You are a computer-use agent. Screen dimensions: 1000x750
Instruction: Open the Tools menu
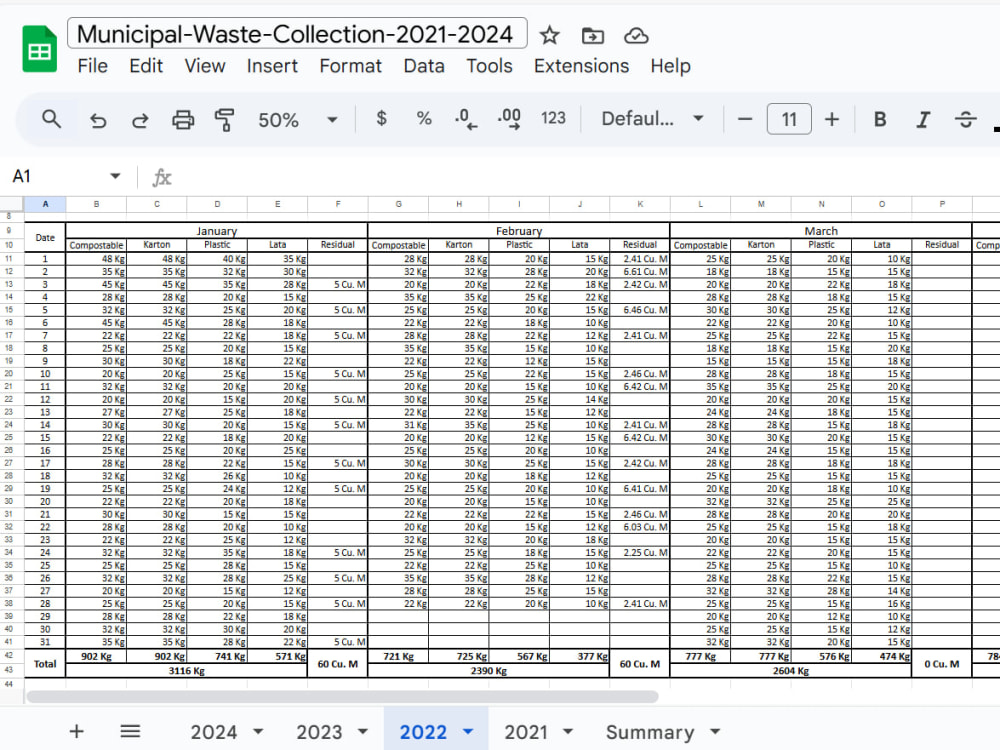[x=489, y=66]
